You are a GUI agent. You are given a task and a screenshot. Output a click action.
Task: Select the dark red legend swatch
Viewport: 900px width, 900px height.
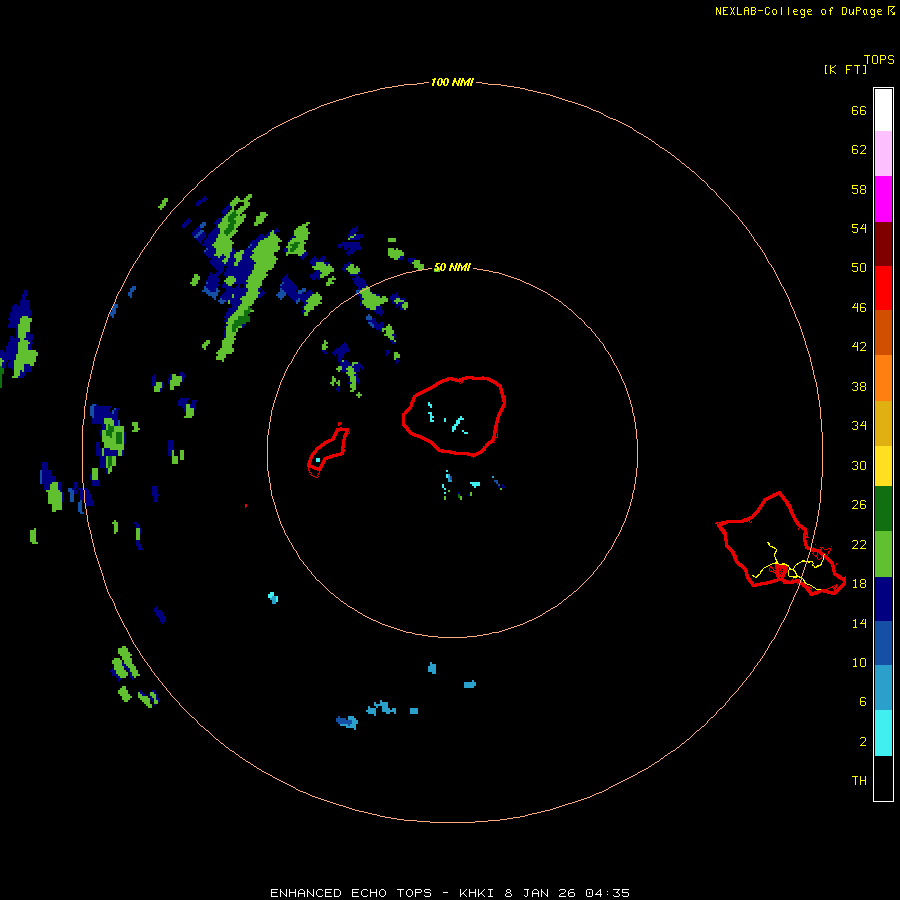883,244
